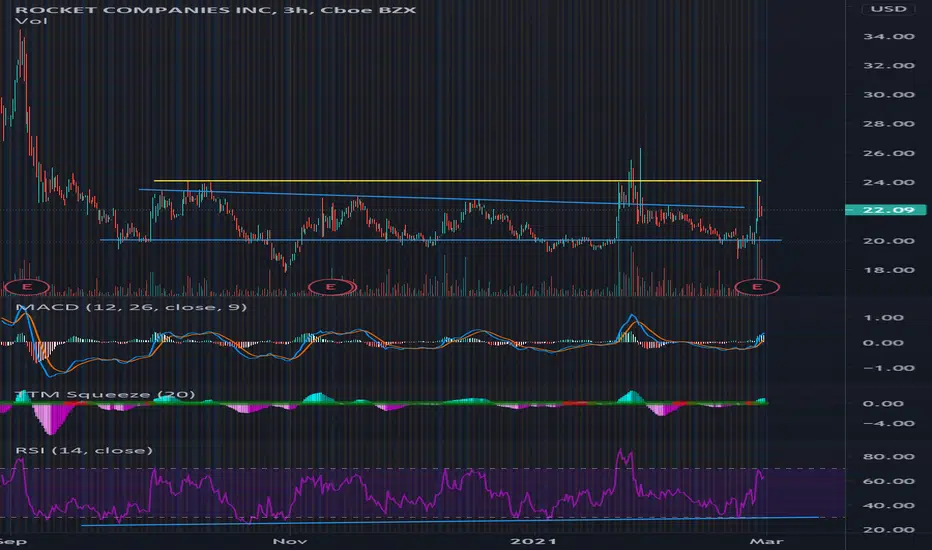This screenshot has width=932, height=550.
Task: Click the -4.00 TTM Squeeze axis label
Action: [887, 423]
